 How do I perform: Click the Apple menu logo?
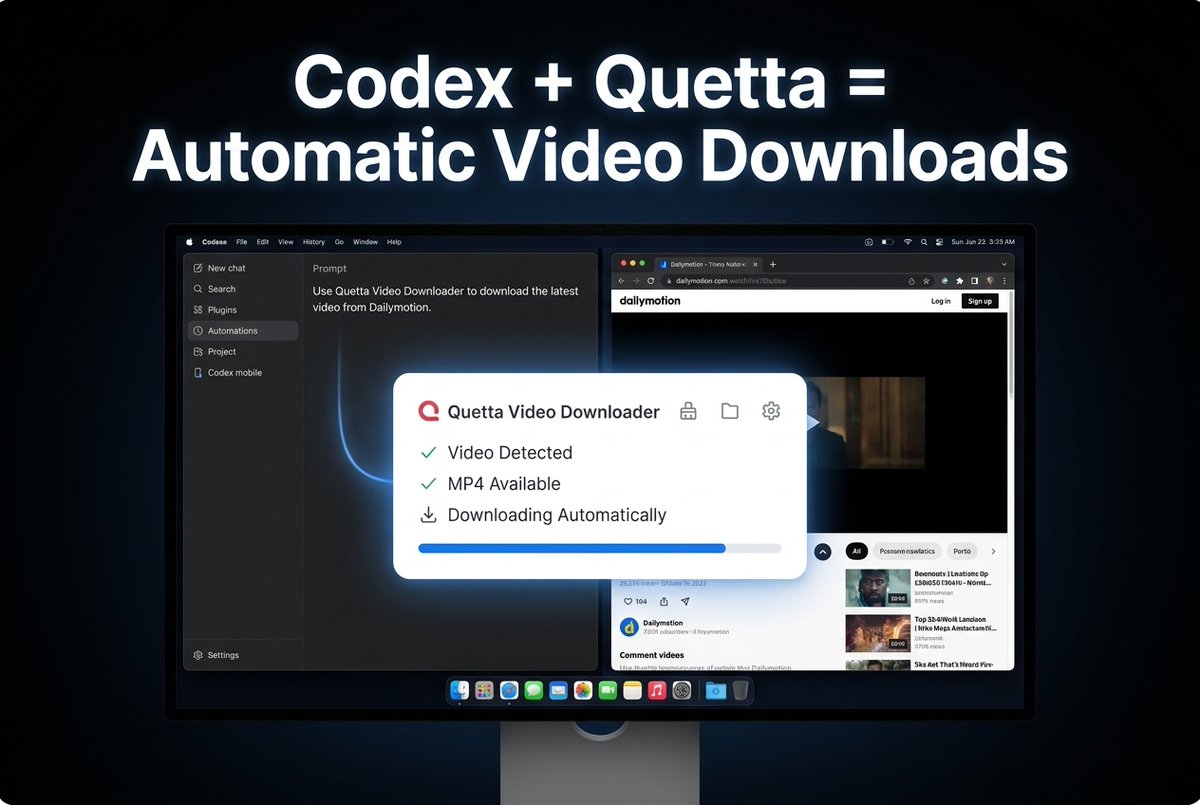click(189, 242)
